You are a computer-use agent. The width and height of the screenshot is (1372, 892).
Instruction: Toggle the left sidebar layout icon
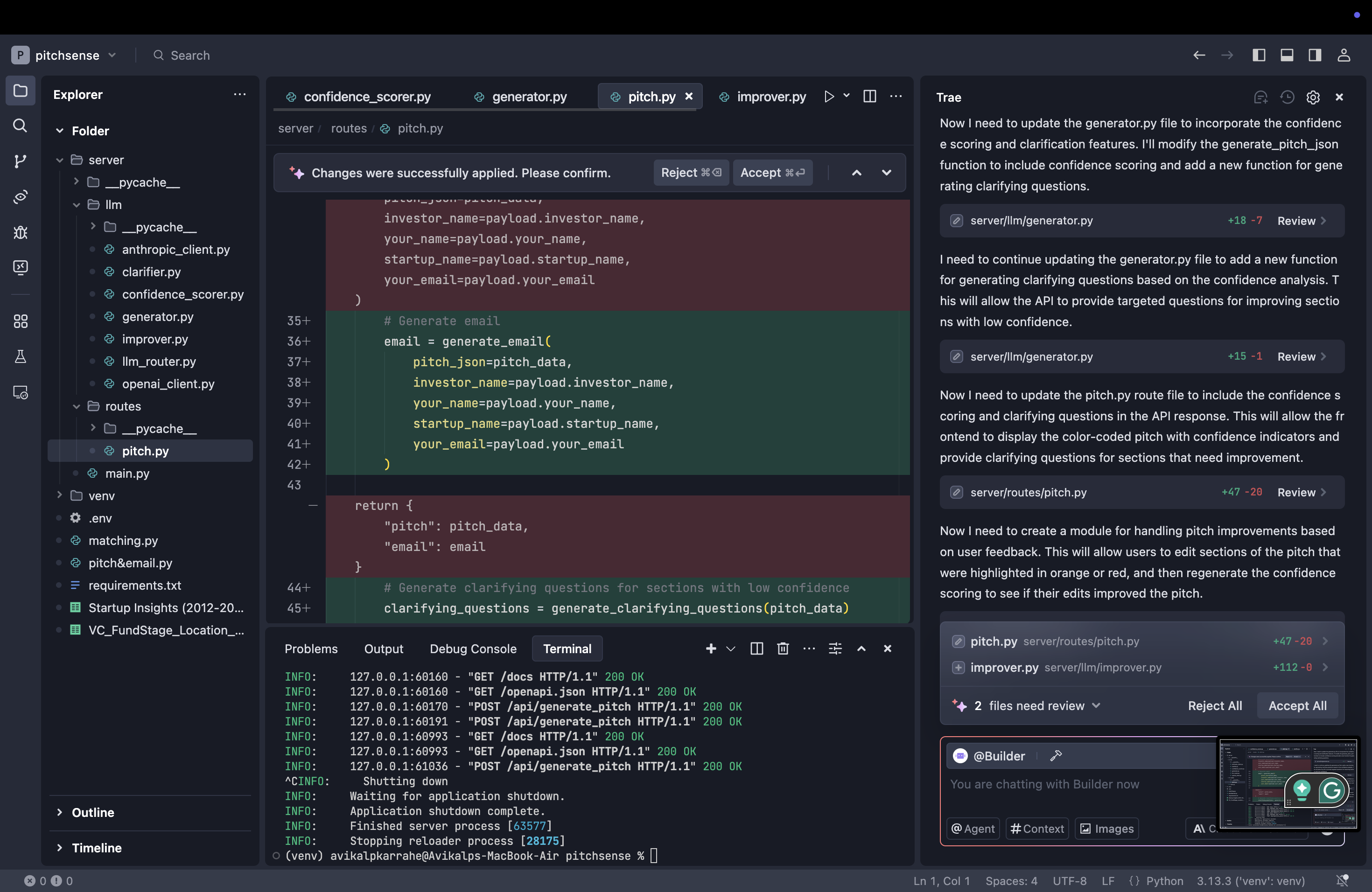(x=1259, y=56)
